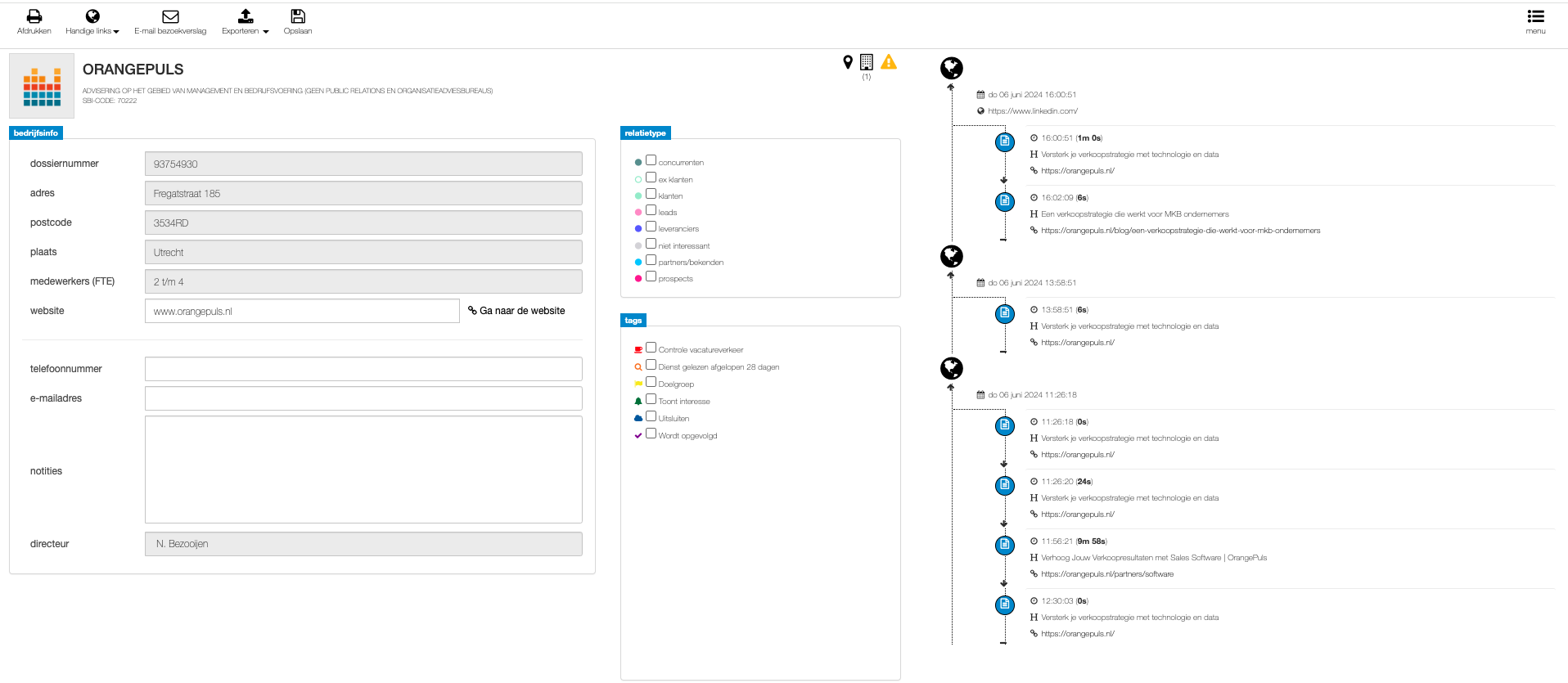Check the partners/bekenden checkbox
This screenshot has width=1568, height=683.
651,260
